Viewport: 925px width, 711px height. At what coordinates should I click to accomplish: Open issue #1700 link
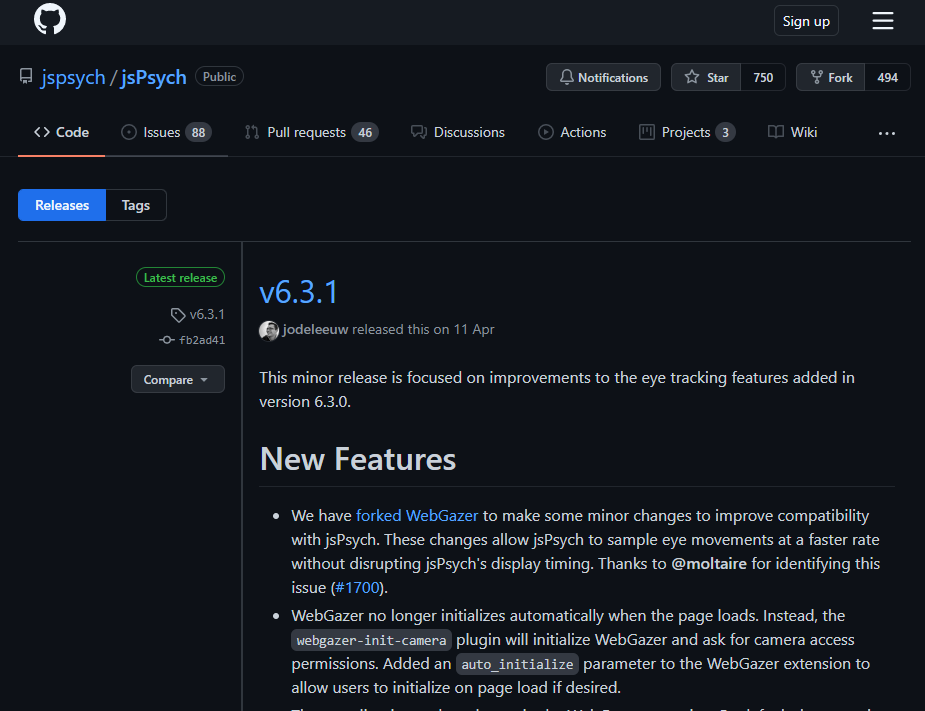[x=357, y=588]
